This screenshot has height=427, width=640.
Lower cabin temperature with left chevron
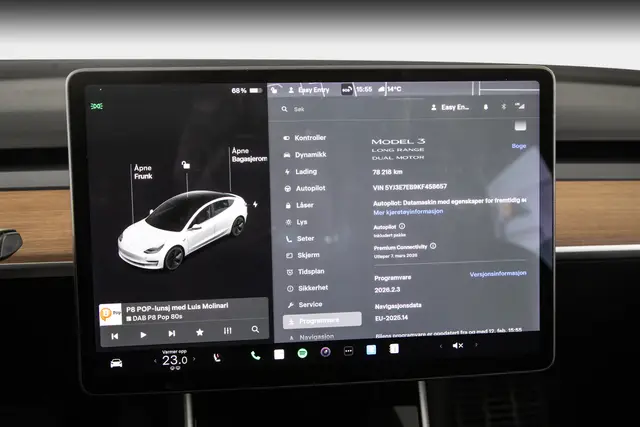pyautogui.click(x=155, y=360)
